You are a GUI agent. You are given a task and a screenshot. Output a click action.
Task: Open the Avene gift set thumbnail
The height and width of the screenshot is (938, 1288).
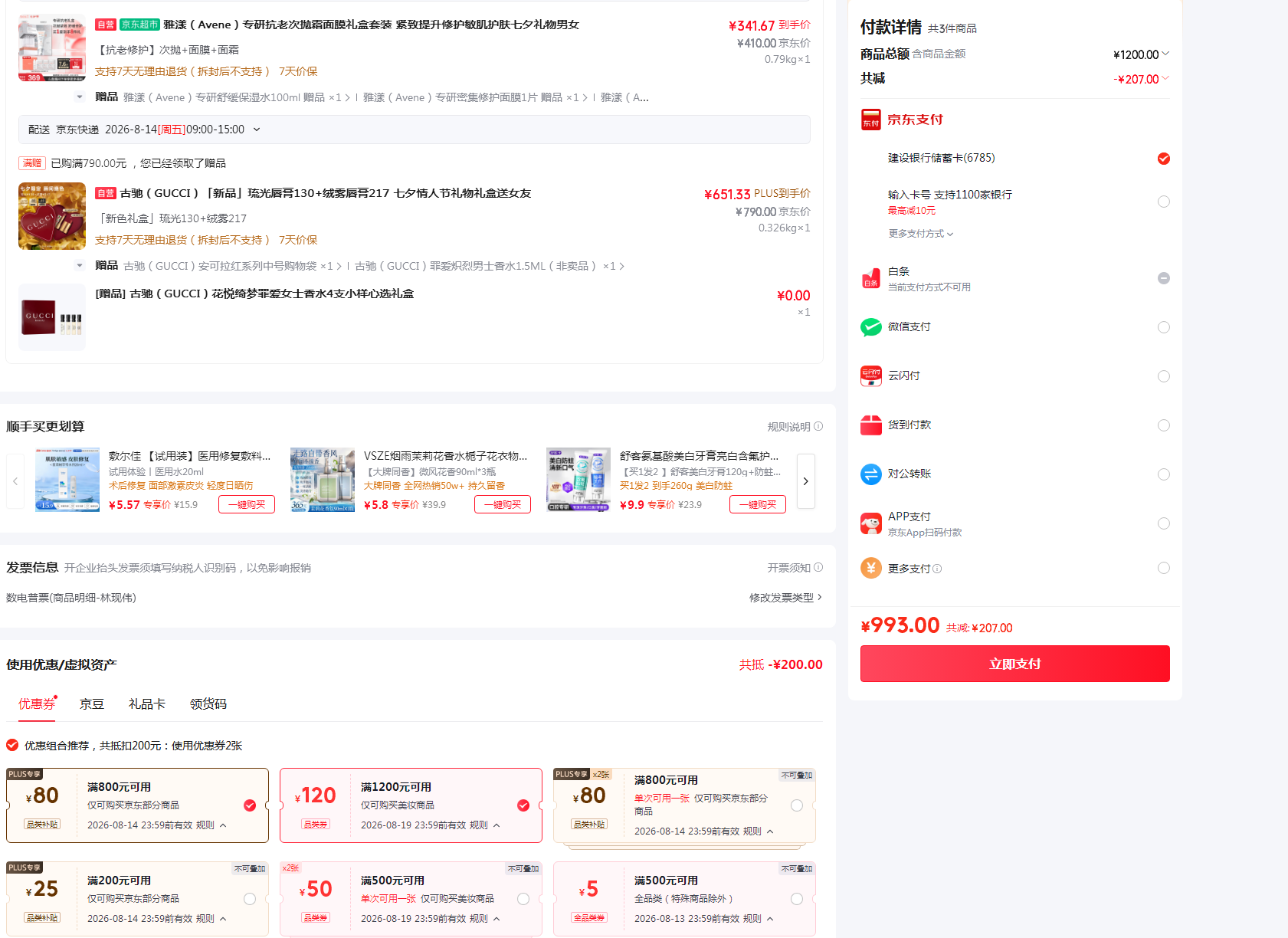52,48
